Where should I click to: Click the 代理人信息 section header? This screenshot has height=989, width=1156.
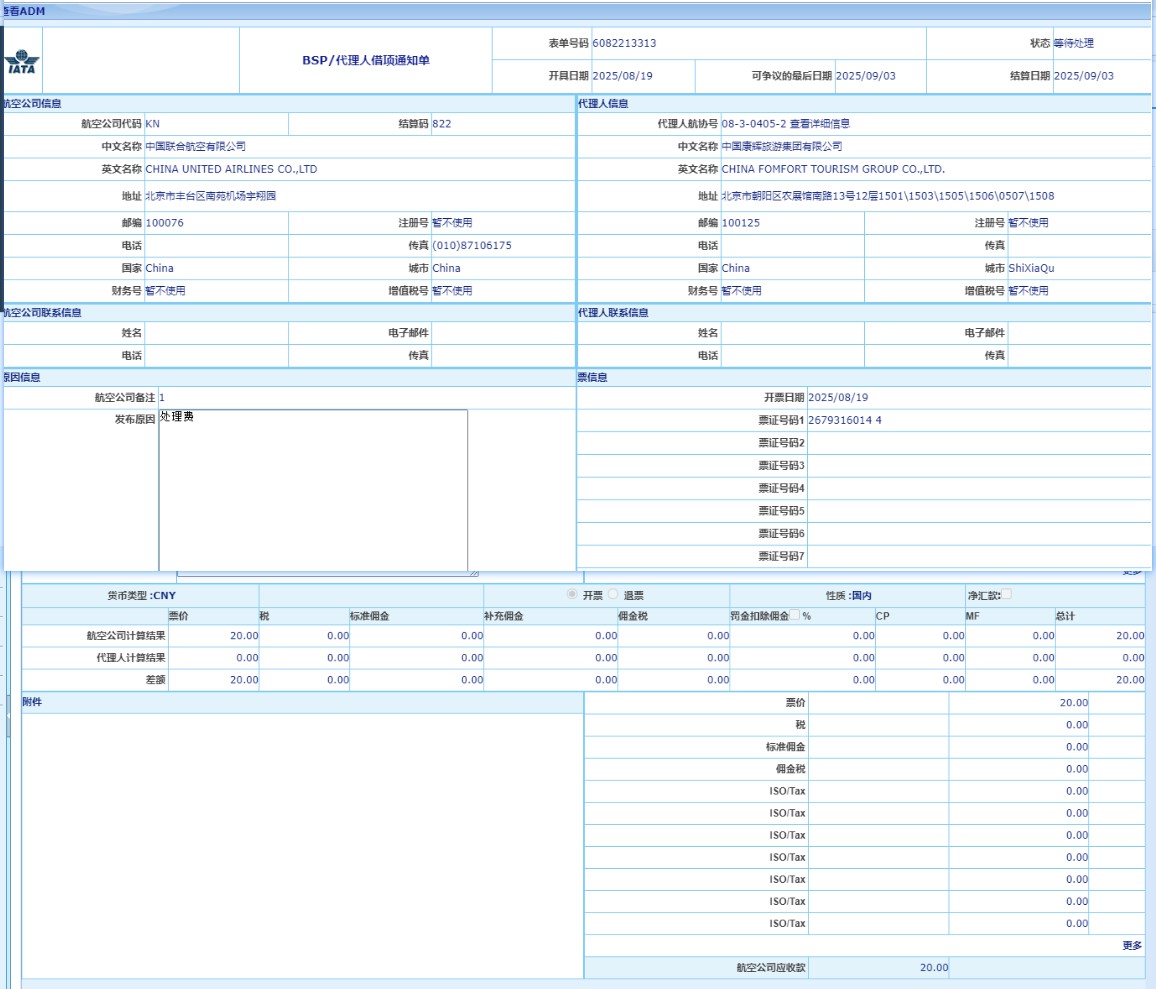(x=603, y=103)
